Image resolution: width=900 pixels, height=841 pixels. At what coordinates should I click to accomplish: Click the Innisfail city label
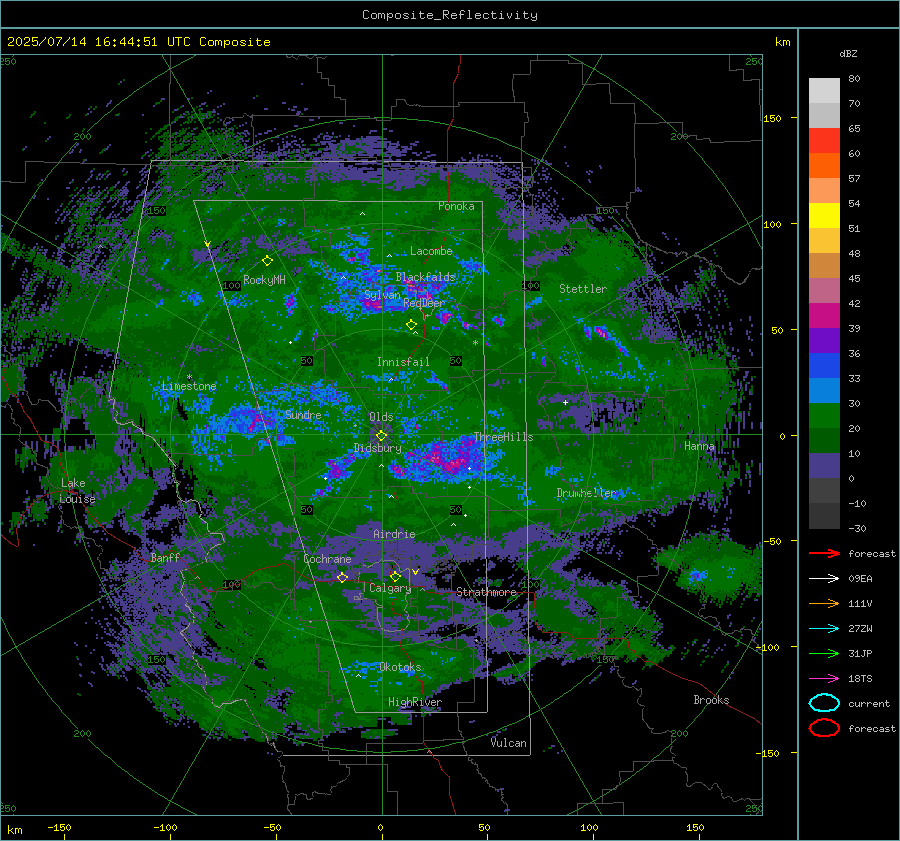(403, 362)
